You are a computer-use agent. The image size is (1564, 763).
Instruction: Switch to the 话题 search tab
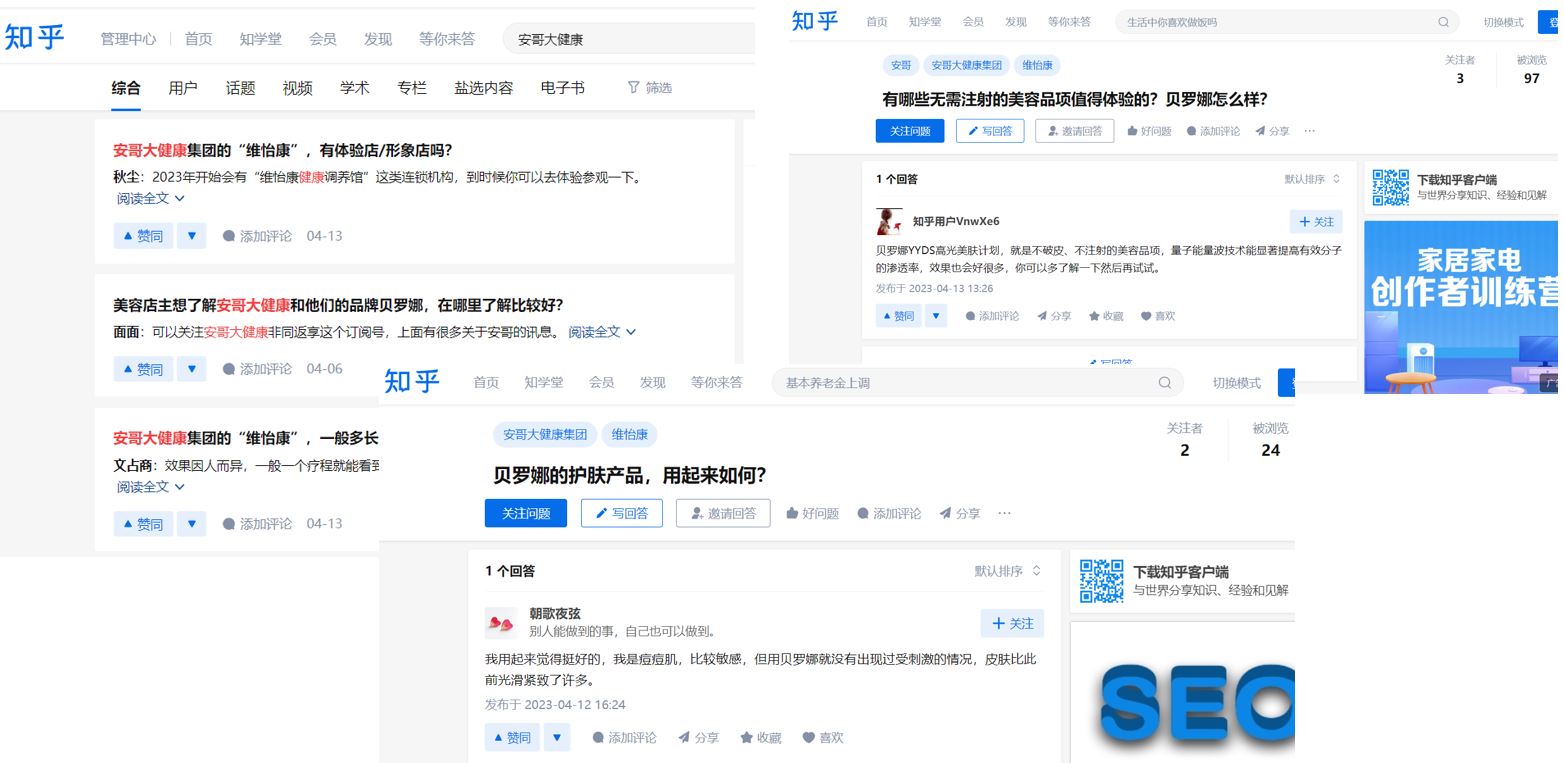click(x=240, y=88)
